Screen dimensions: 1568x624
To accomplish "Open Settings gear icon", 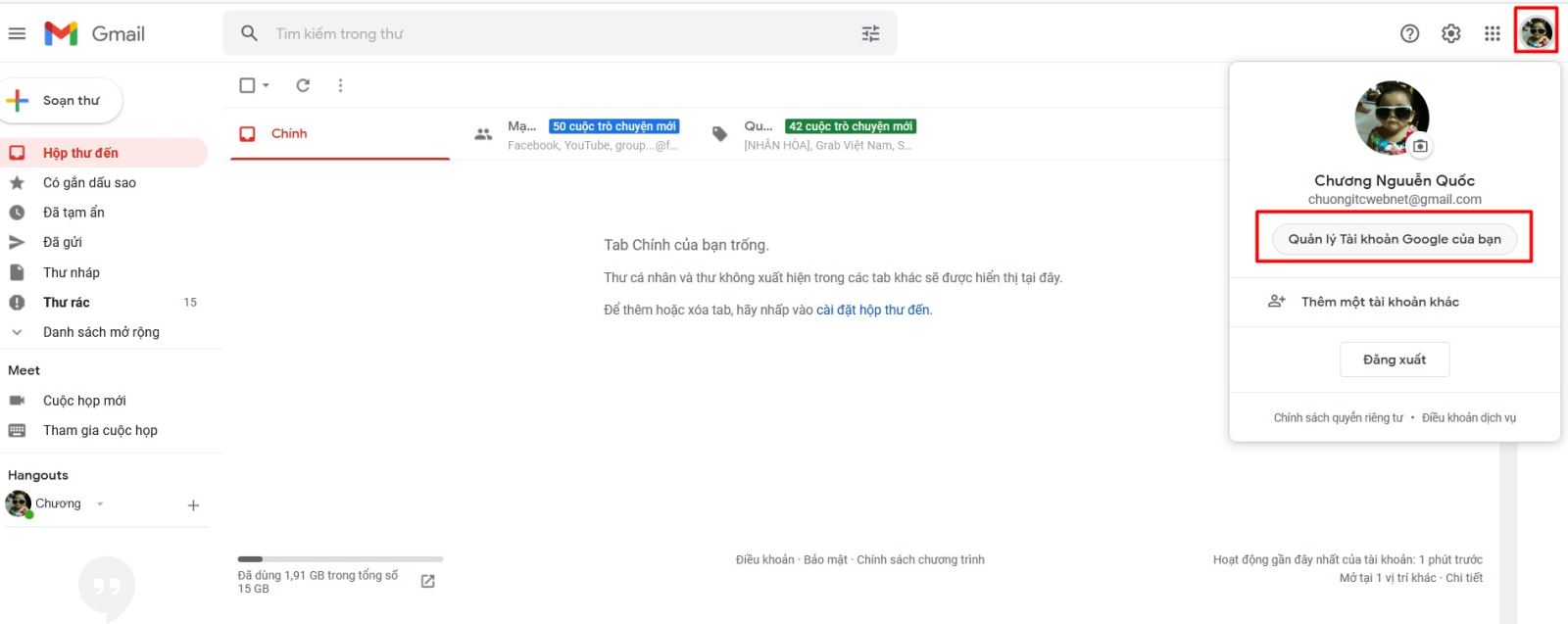I will pos(1450,33).
